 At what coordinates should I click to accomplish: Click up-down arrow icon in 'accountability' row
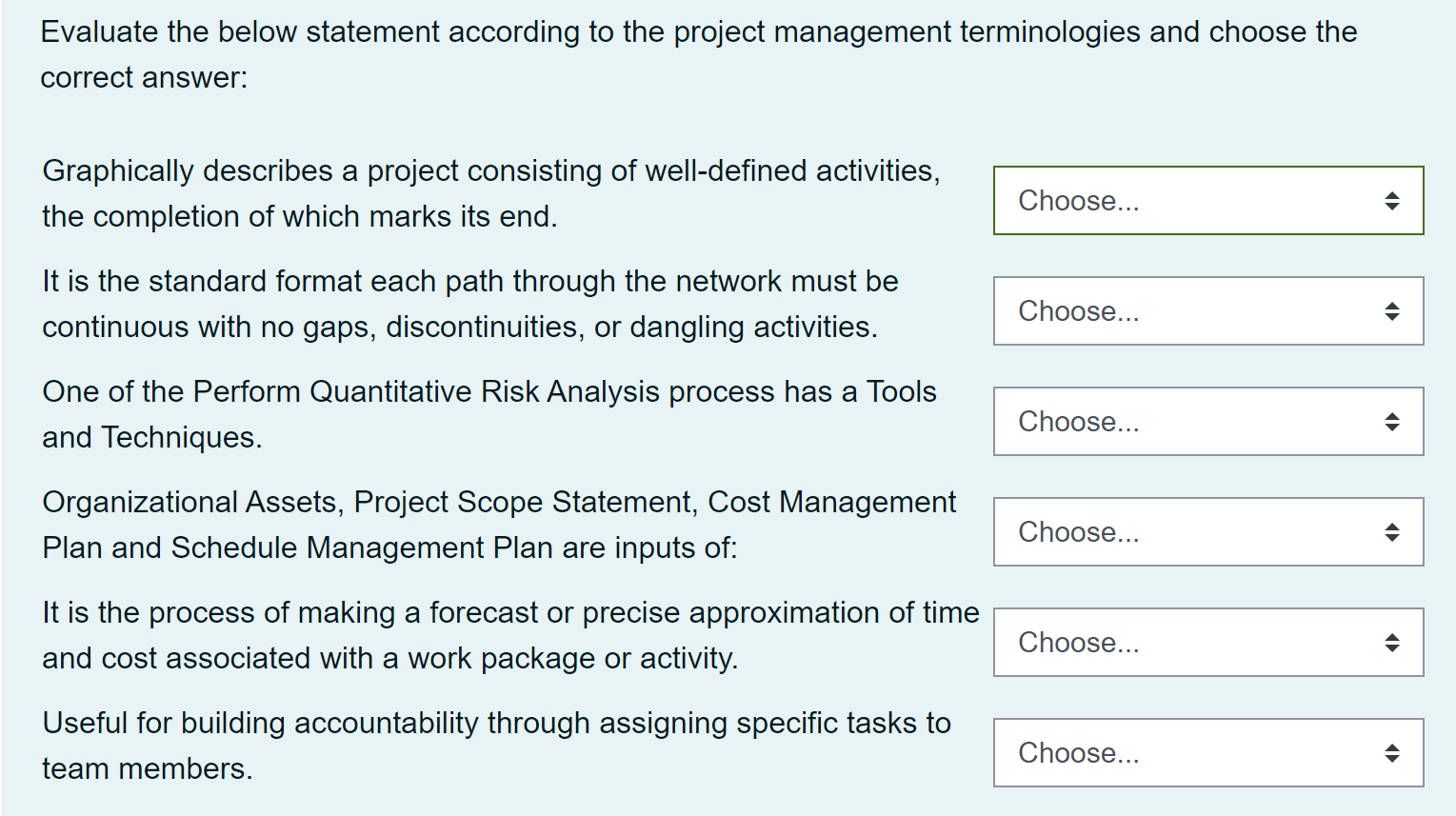[x=1391, y=753]
